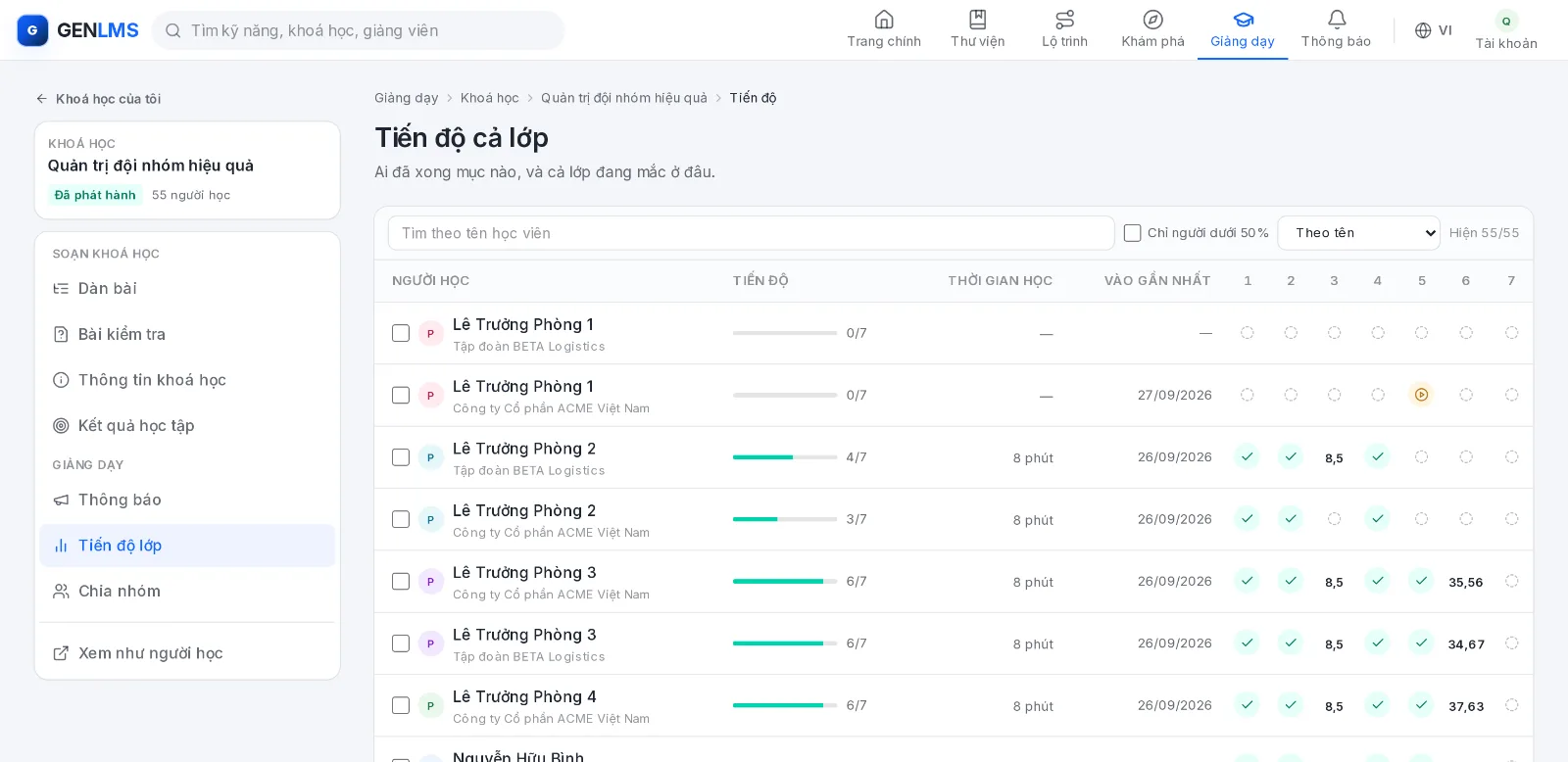Go to Giảng dạy breadcrumb link

tap(406, 98)
